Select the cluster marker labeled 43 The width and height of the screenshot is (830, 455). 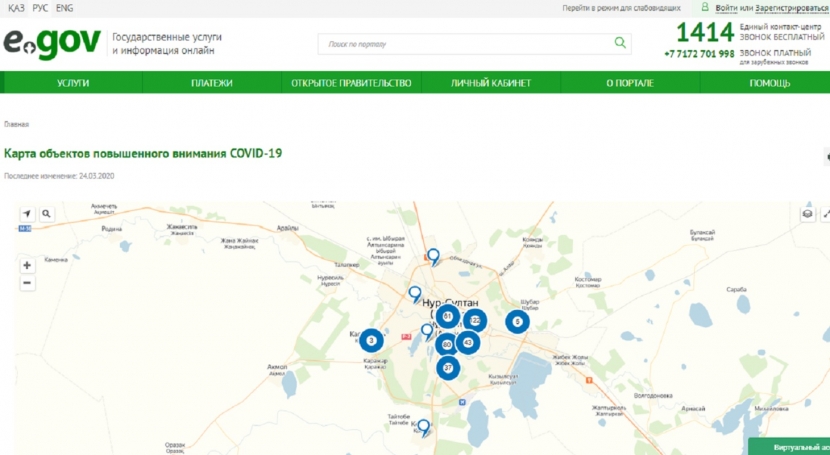click(468, 342)
